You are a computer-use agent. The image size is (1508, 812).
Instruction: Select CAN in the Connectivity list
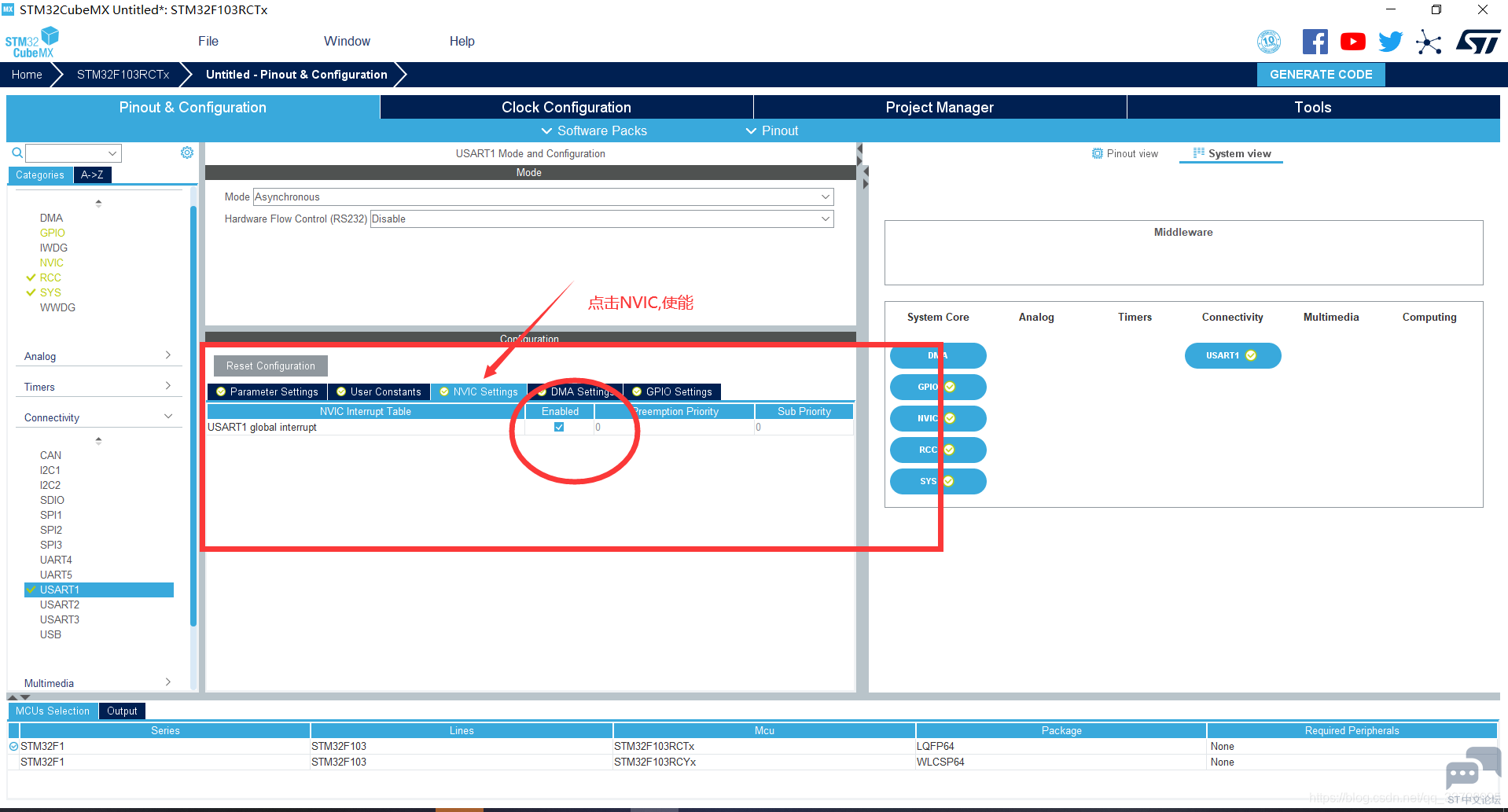point(50,455)
